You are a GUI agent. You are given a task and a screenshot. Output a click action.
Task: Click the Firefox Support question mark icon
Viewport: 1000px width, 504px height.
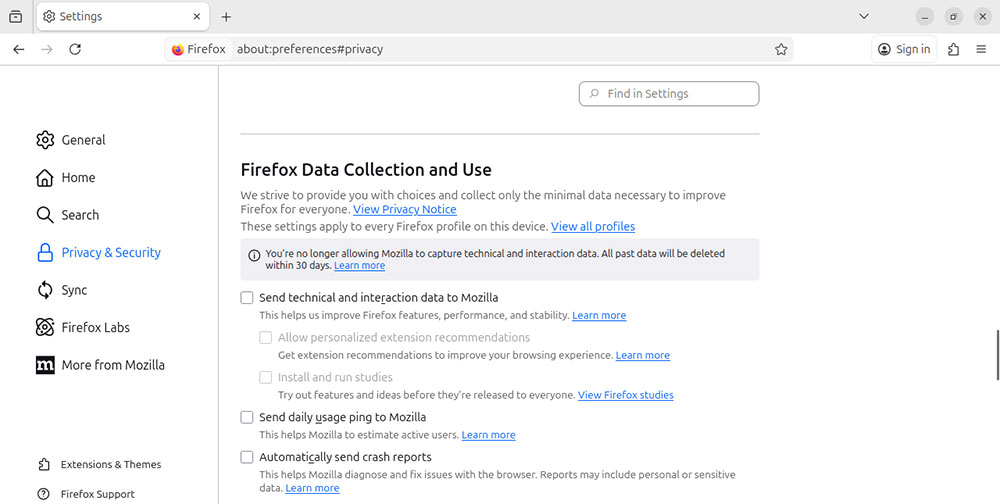(43, 494)
